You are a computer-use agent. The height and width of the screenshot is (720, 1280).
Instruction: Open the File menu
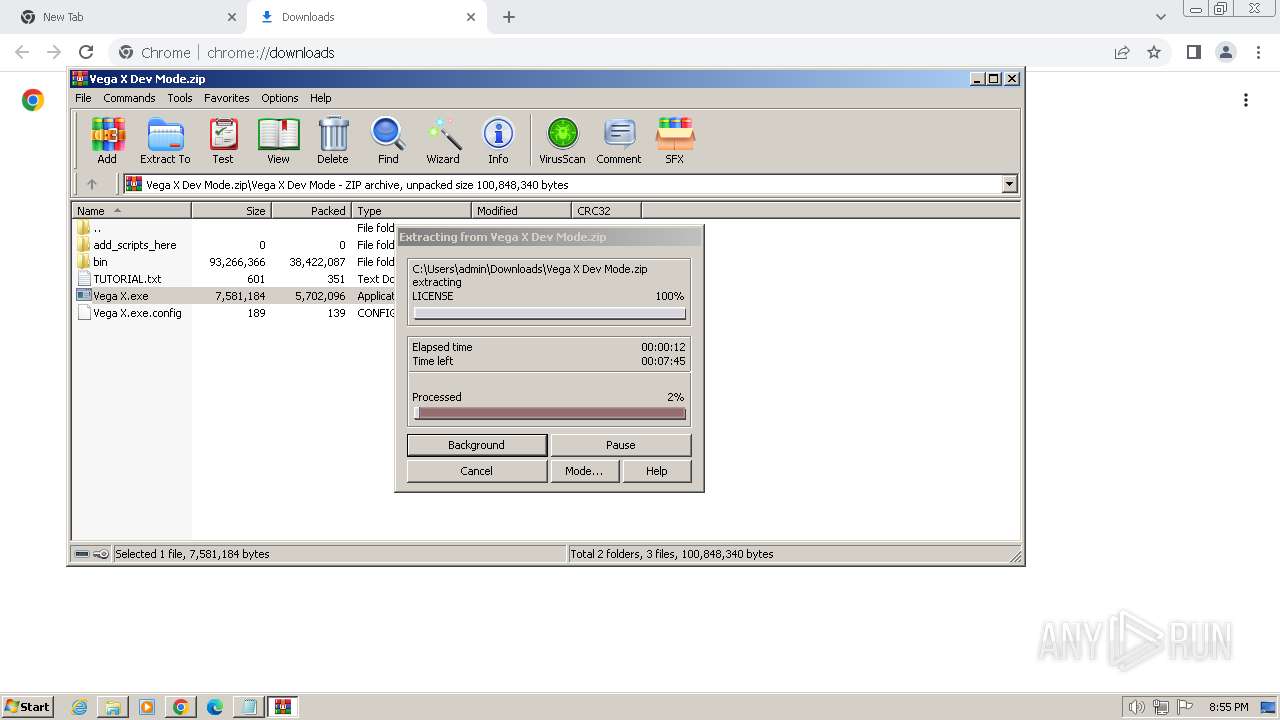83,98
